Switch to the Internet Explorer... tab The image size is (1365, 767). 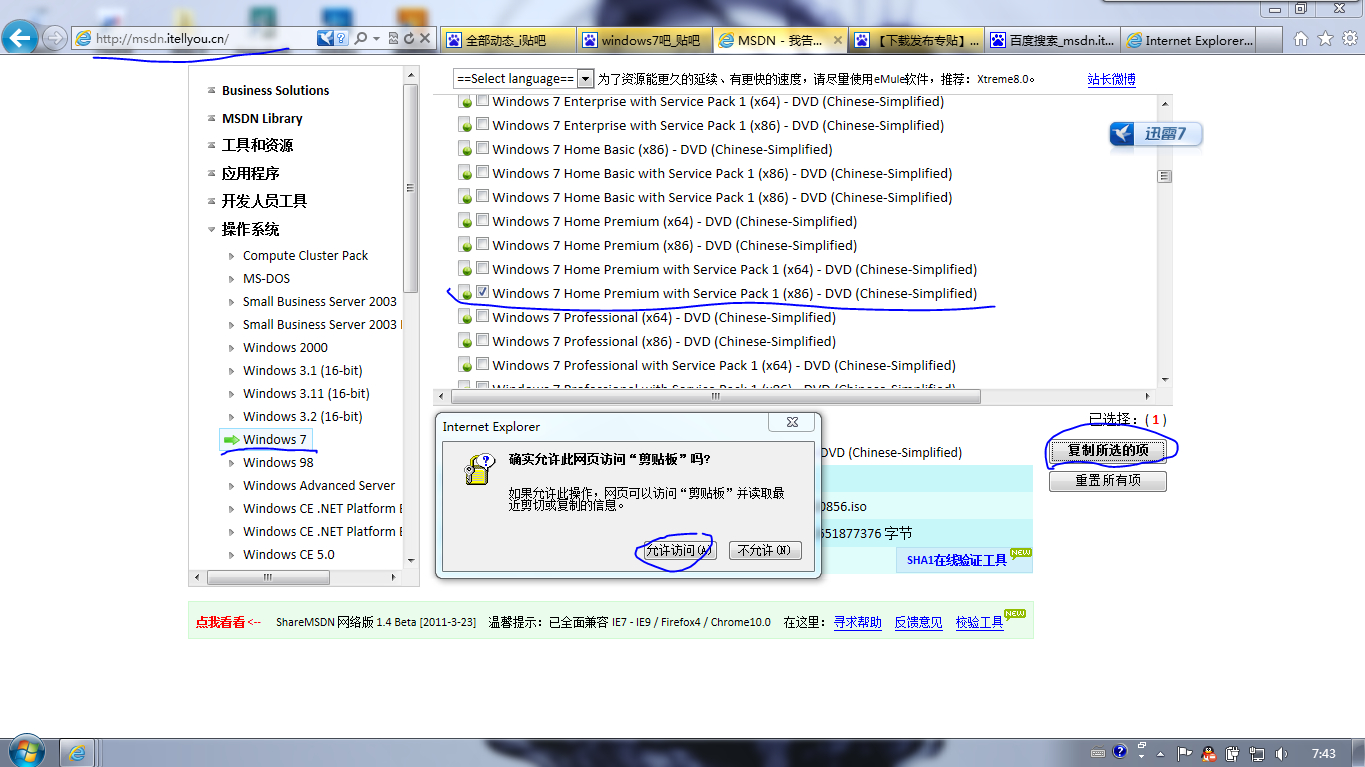pyautogui.click(x=1189, y=40)
